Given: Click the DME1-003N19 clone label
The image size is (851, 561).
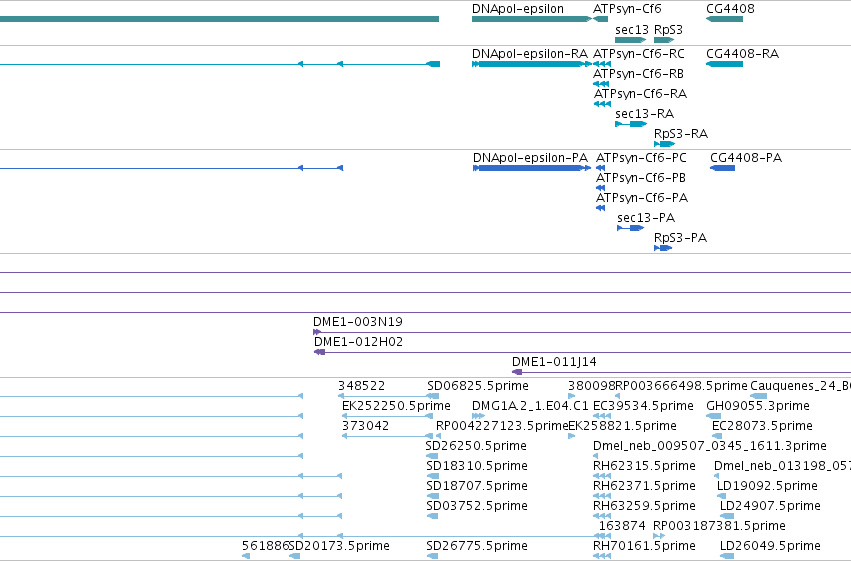Looking at the screenshot, I should point(358,322).
